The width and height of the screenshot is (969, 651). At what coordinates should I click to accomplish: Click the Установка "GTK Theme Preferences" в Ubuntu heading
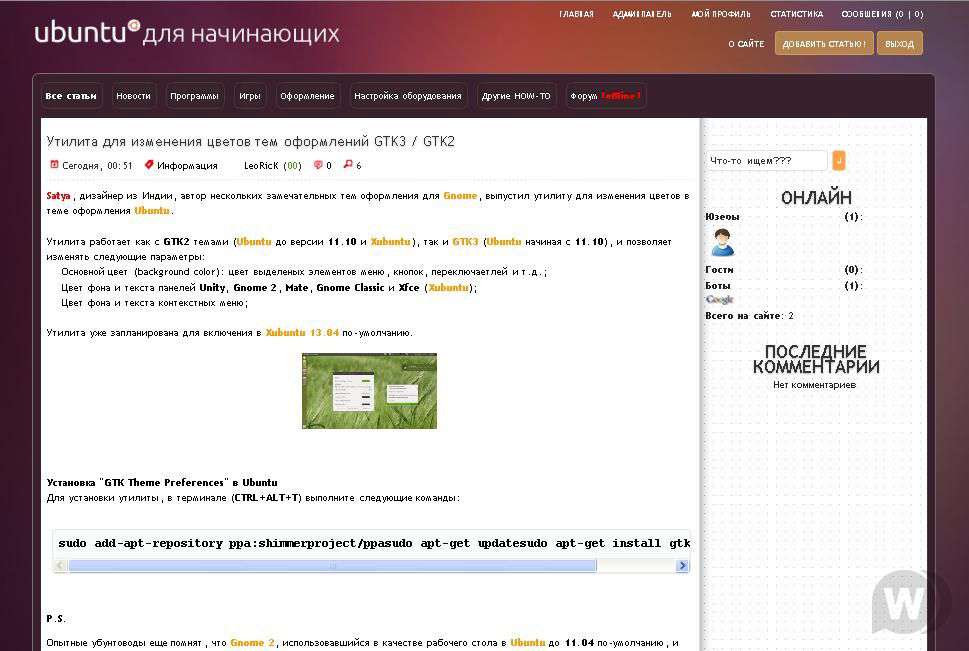point(162,482)
